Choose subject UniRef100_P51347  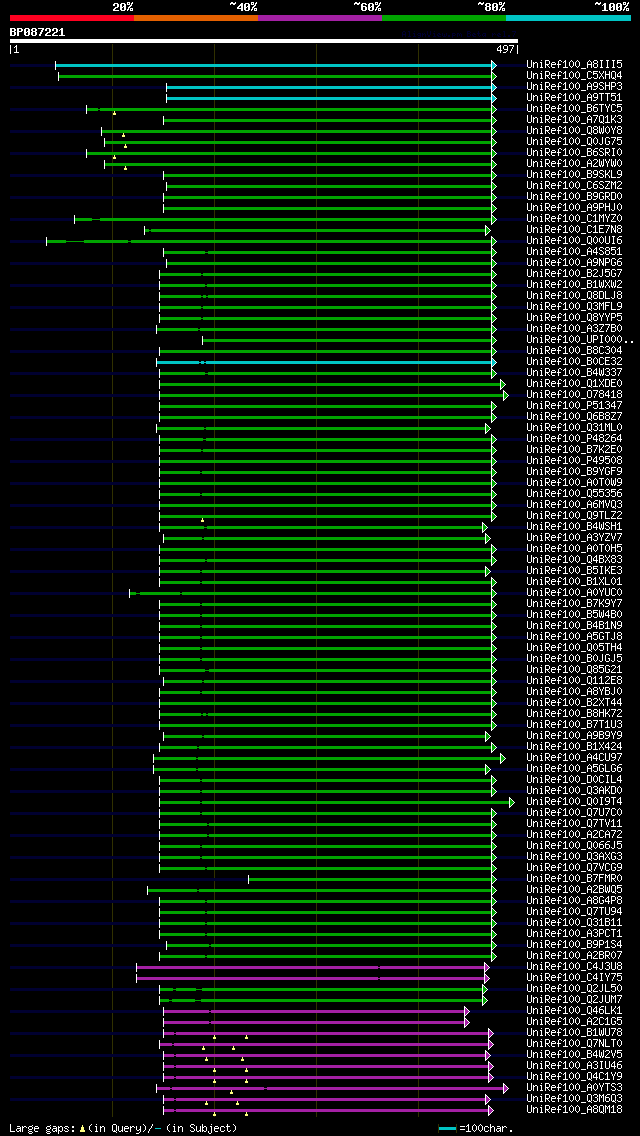pos(574,406)
